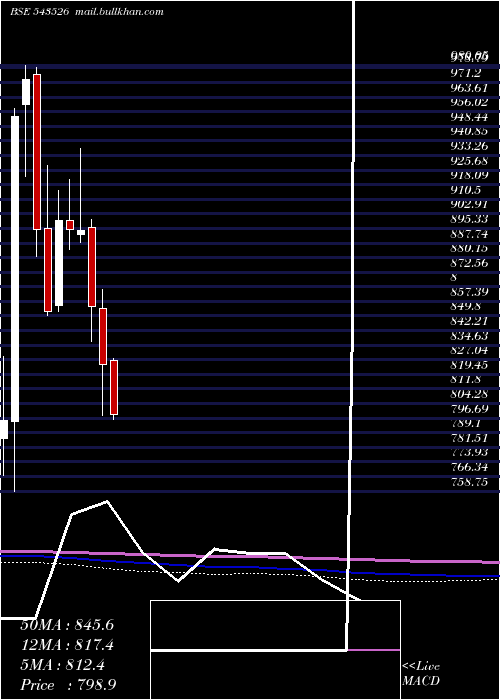Click the 971.2 price axis label

(x=466, y=73)
